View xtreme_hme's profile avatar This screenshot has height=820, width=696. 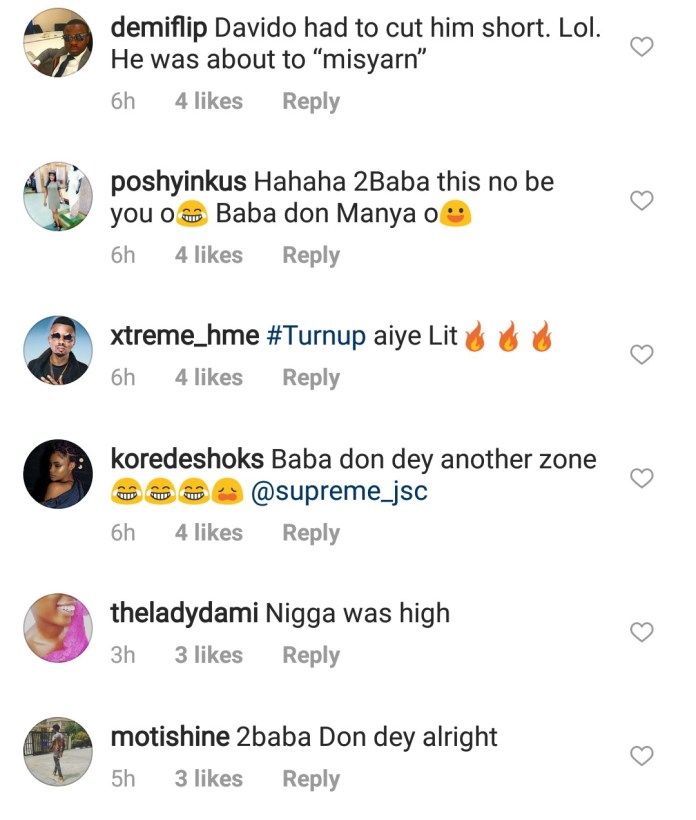[x=58, y=350]
